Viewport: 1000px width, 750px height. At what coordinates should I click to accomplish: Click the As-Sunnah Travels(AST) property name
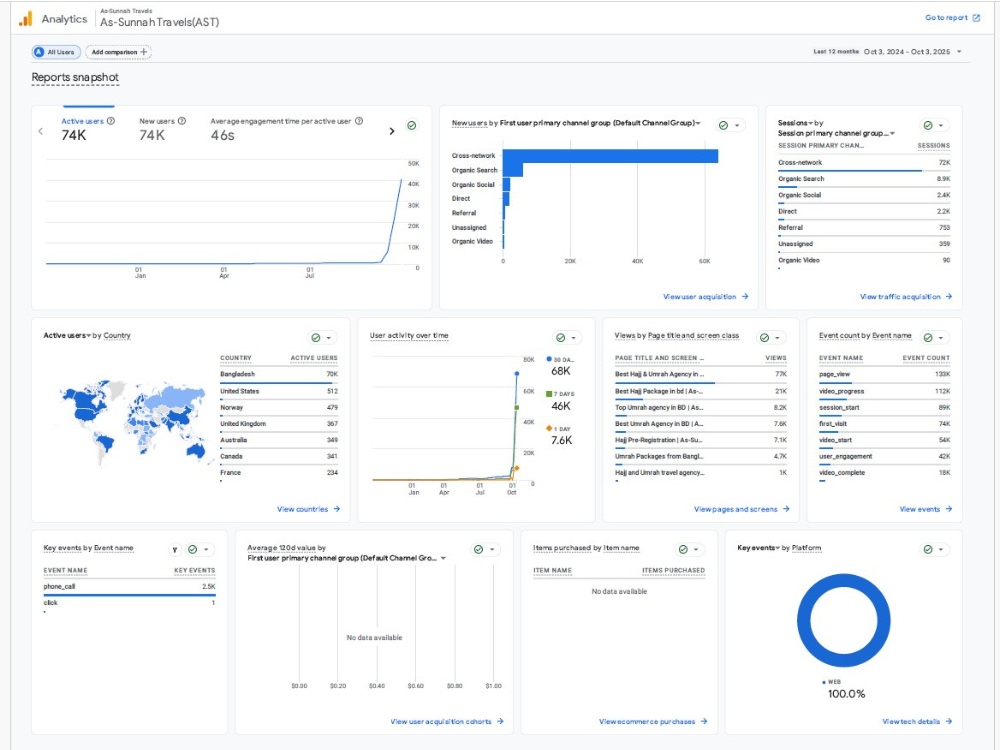159,22
